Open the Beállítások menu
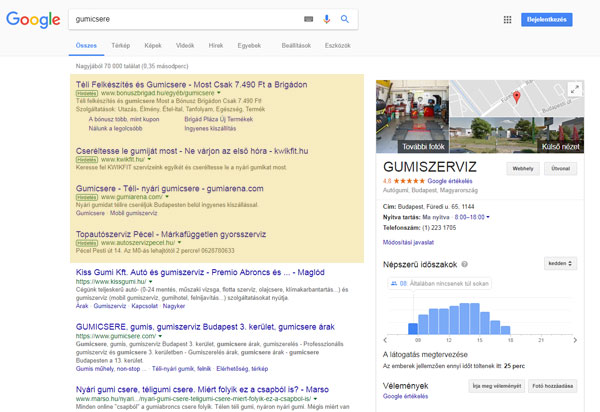Viewport: 600px width, 412px height. 296,46
